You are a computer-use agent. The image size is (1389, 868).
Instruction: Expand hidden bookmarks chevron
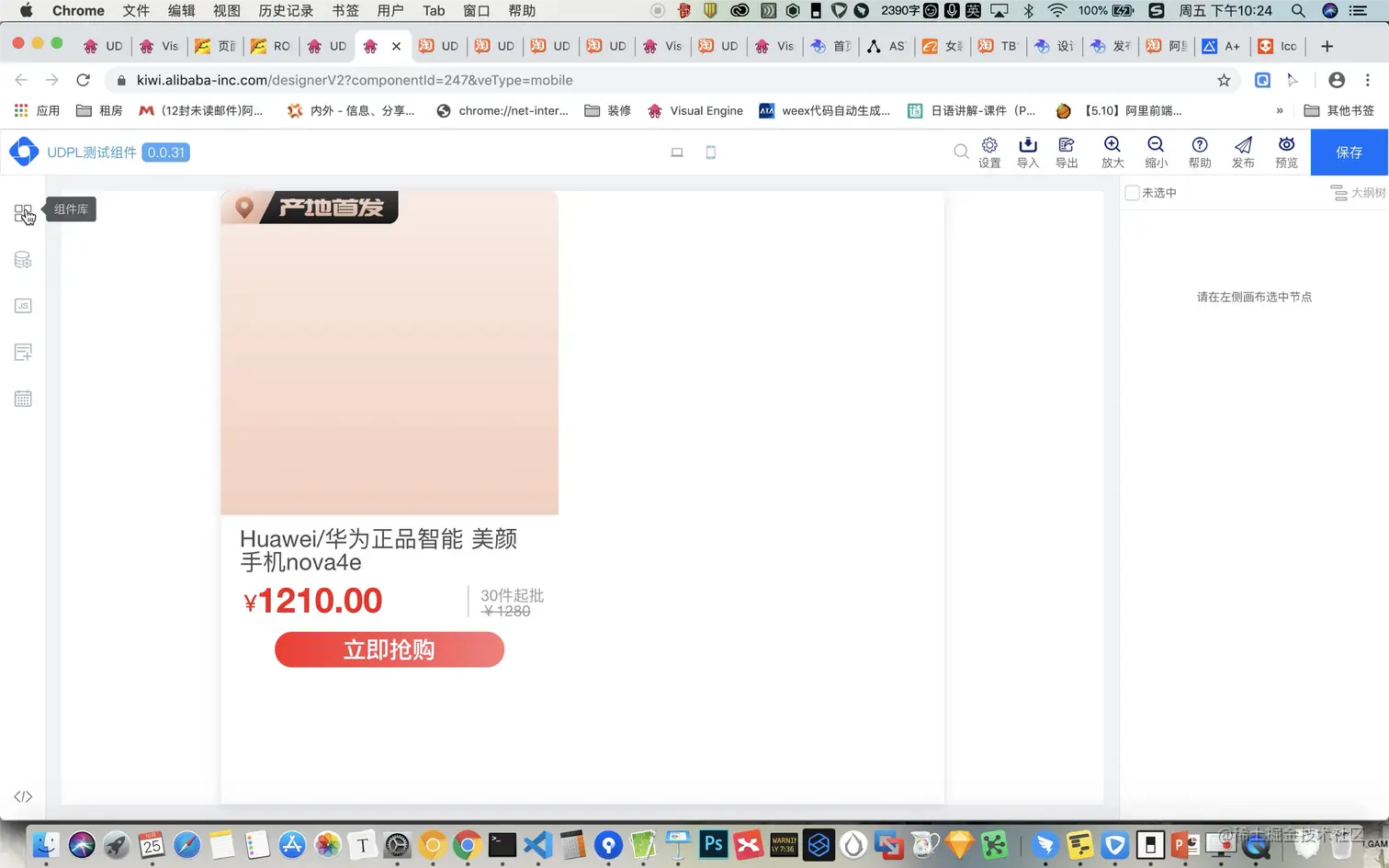[1280, 110]
